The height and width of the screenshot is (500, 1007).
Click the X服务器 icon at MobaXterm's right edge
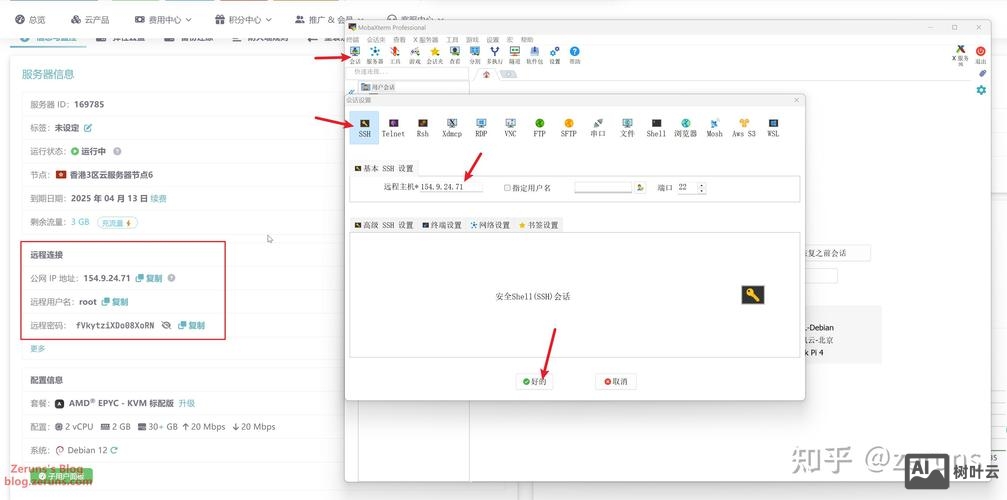pyautogui.click(x=961, y=55)
